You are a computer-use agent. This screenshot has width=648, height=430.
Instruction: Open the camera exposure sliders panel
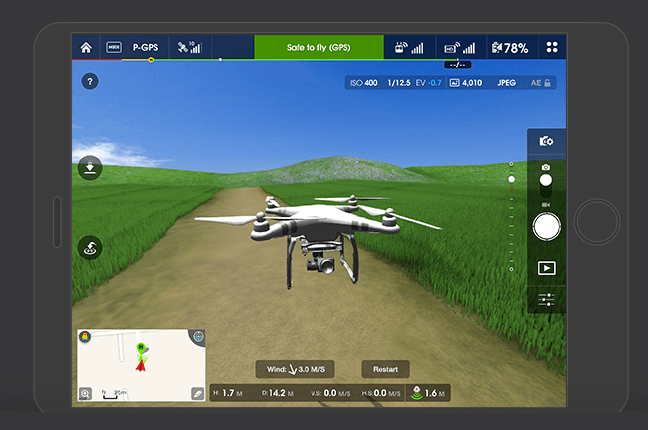pos(546,299)
